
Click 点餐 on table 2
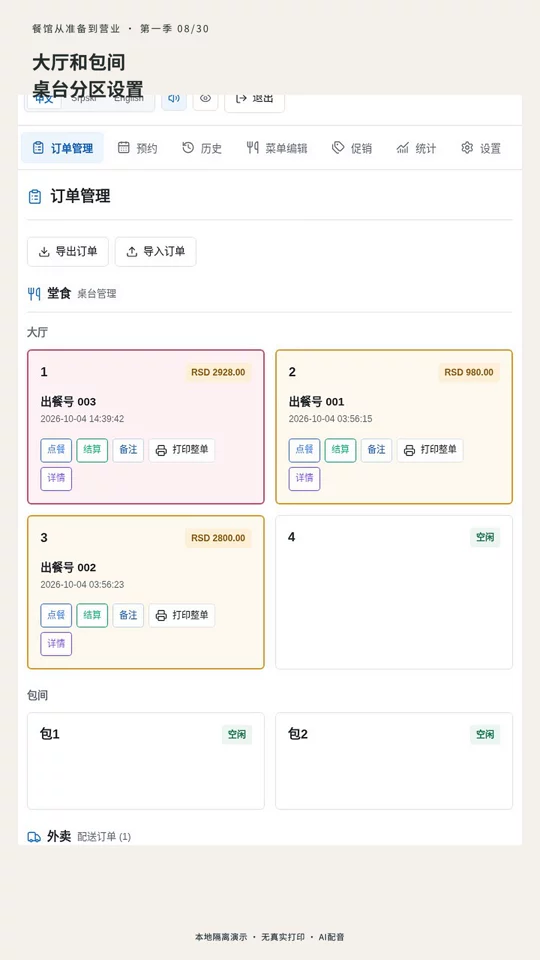[x=304, y=450]
